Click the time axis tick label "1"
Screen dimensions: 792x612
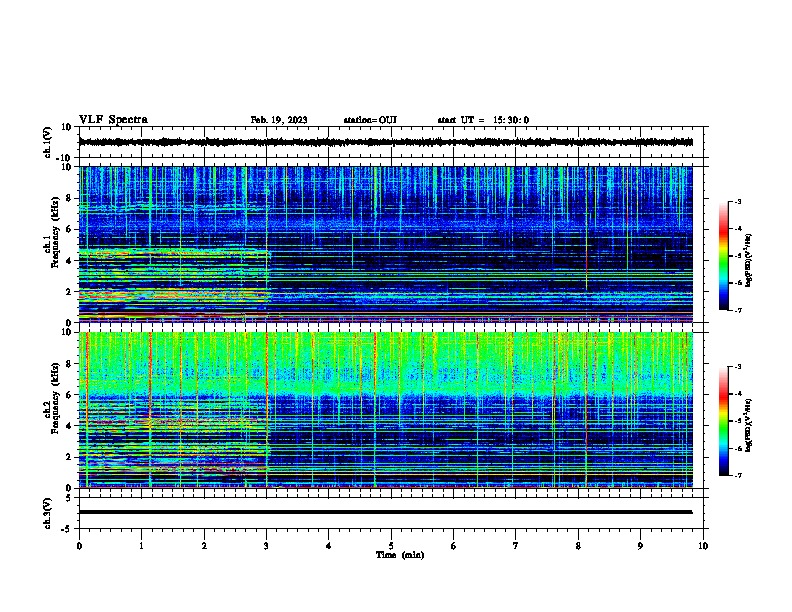click(x=141, y=546)
